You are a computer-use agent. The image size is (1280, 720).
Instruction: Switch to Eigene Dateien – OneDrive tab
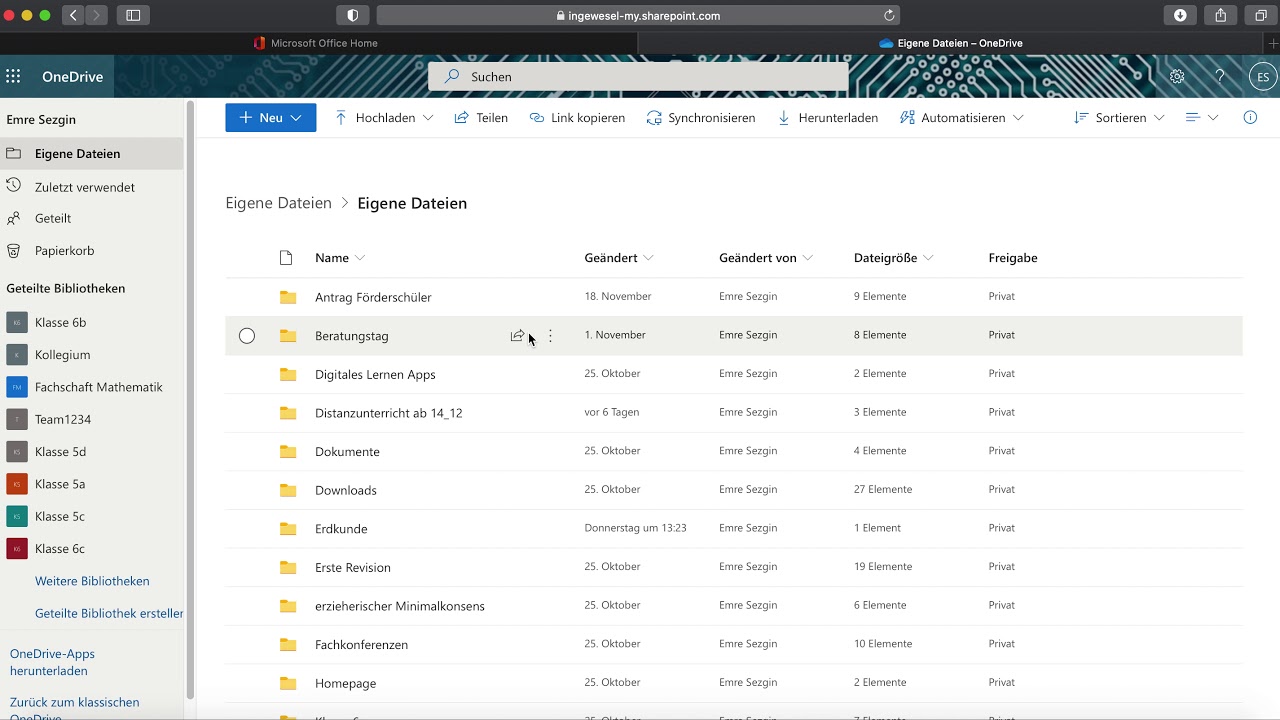click(x=951, y=43)
